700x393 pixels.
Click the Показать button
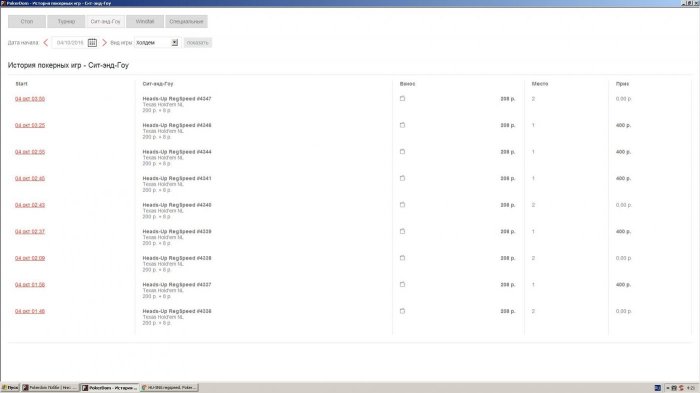(x=198, y=42)
